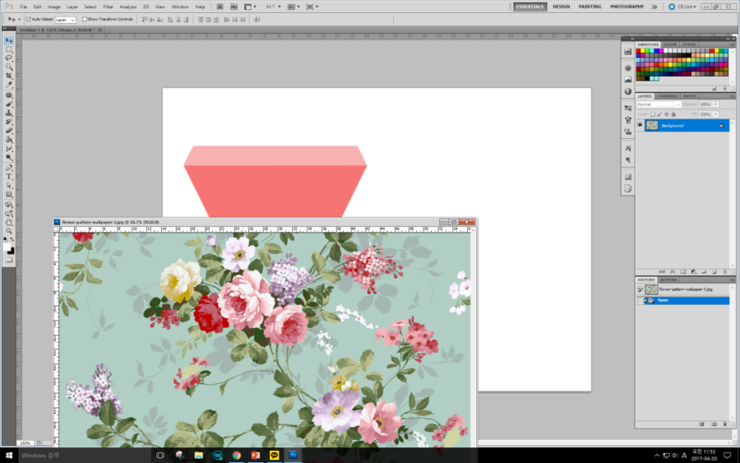Select the Rectangular Marquee tool

coord(9,49)
